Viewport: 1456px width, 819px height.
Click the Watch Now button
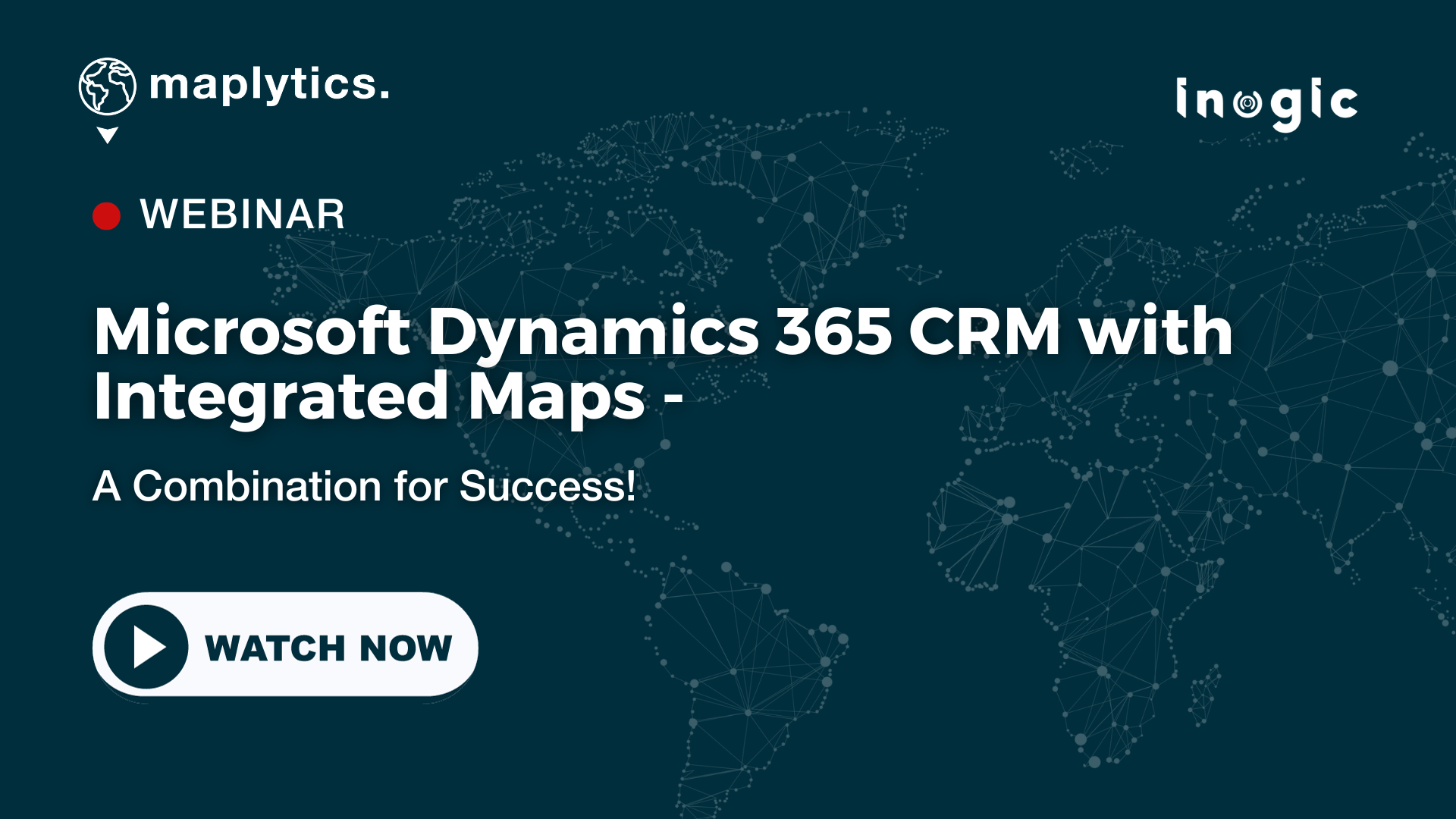[285, 645]
